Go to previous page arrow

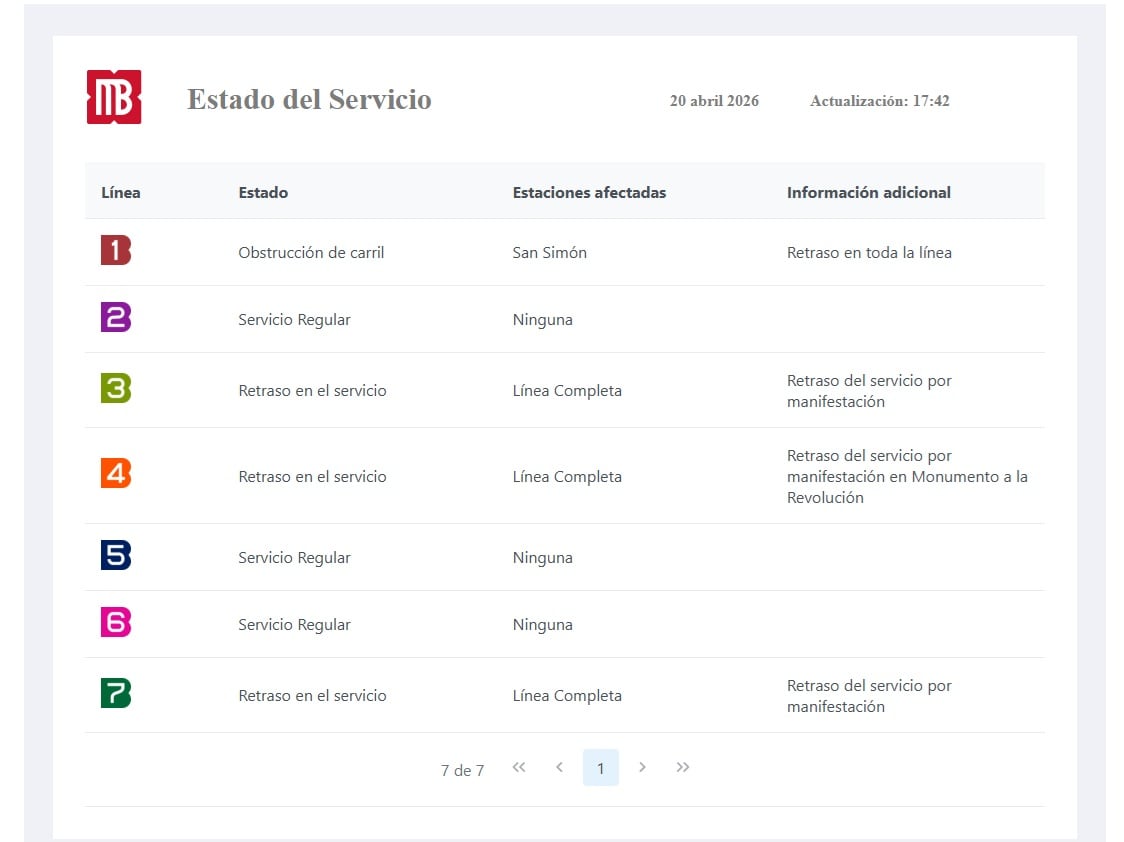click(560, 767)
